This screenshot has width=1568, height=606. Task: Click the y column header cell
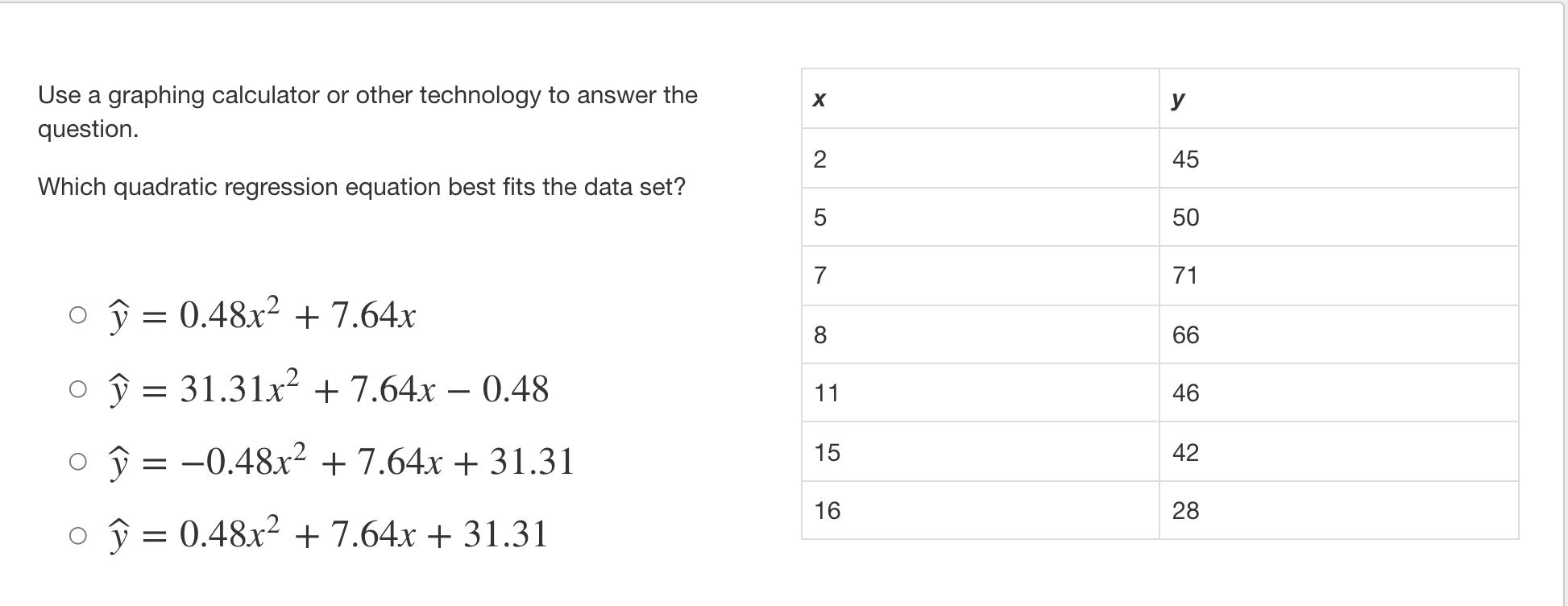pyautogui.click(x=1339, y=98)
